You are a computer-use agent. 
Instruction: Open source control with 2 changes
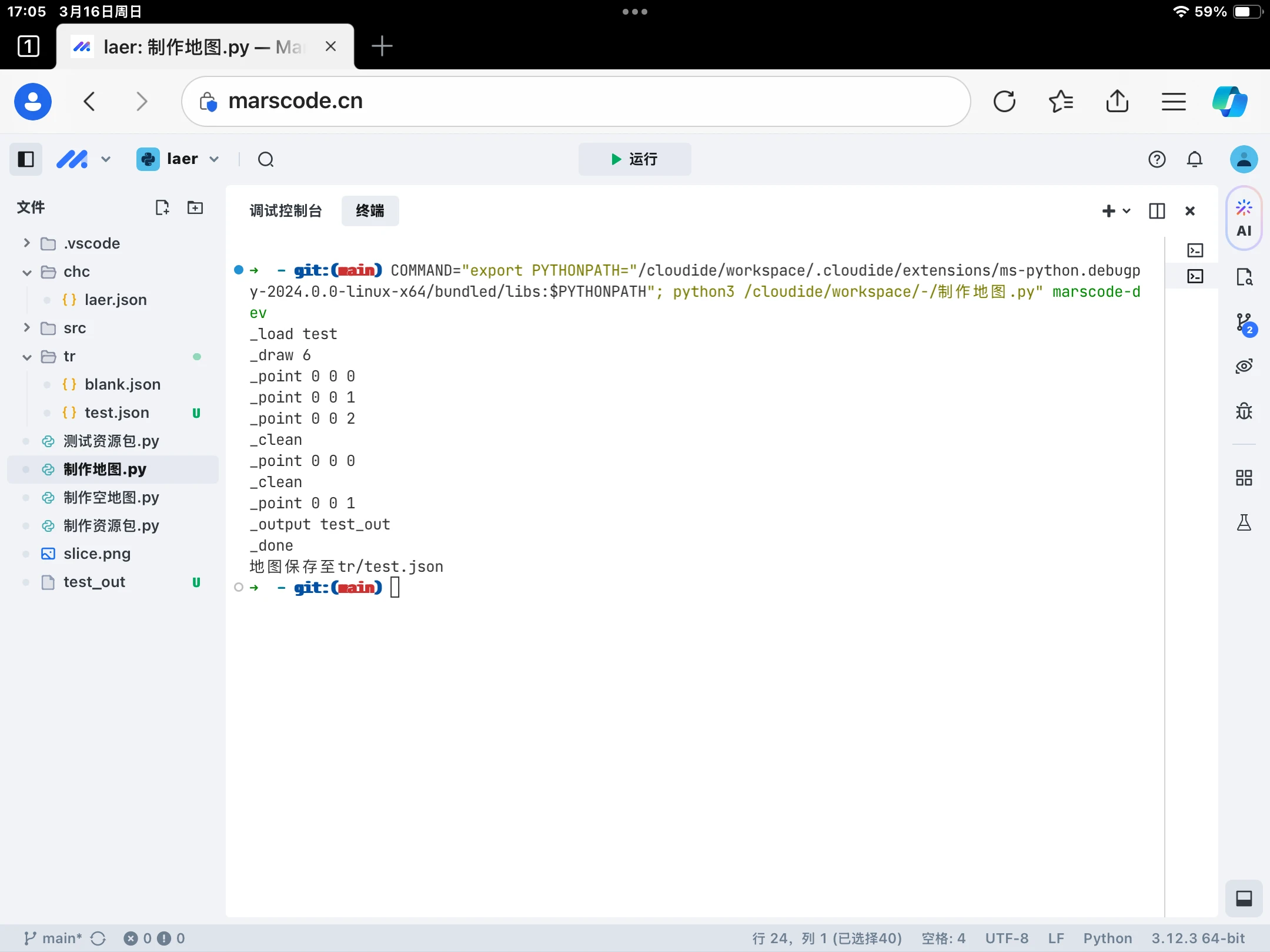coord(1244,323)
